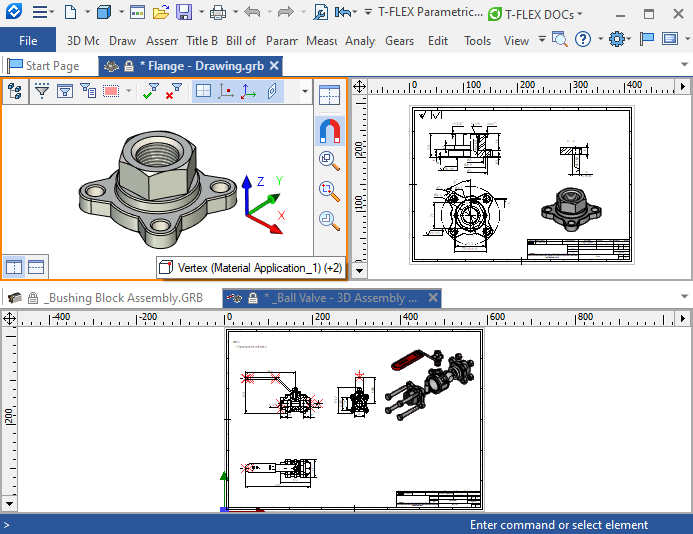
Task: Switch to _Bushing Block Assembly.GRB tab
Action: pos(106,298)
